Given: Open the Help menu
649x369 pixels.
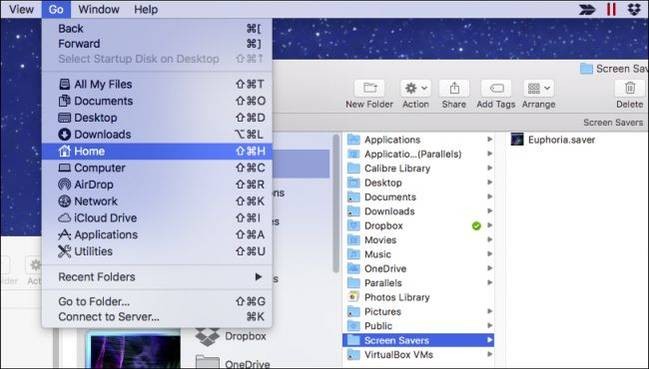Looking at the screenshot, I should coord(146,9).
